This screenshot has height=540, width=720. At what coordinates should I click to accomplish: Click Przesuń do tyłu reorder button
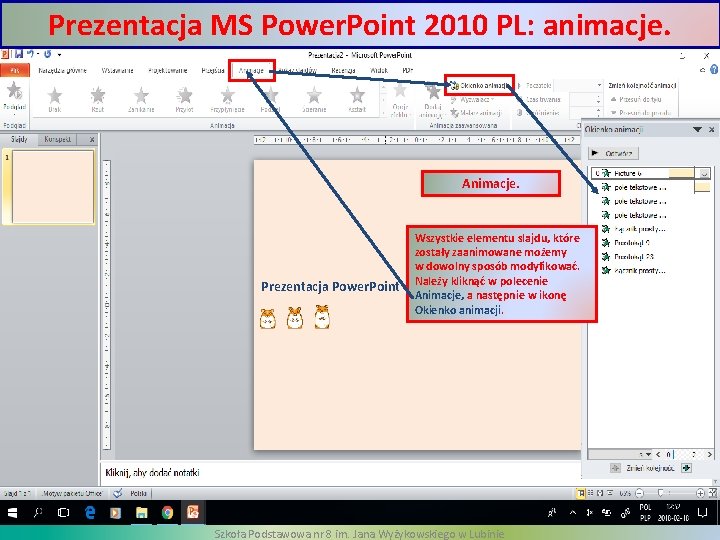pos(636,99)
